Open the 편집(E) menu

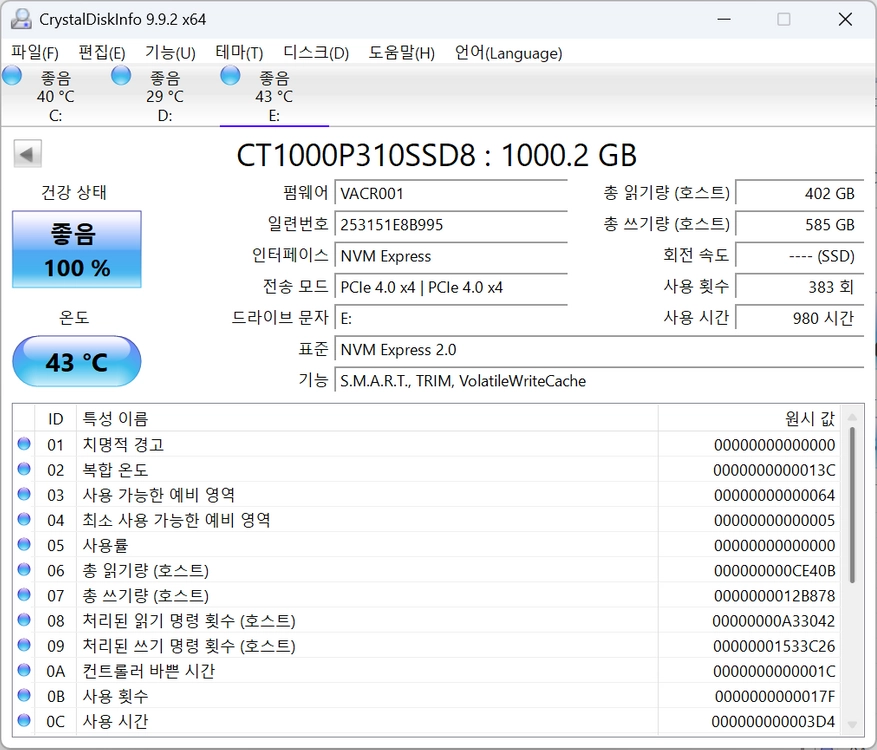(102, 53)
